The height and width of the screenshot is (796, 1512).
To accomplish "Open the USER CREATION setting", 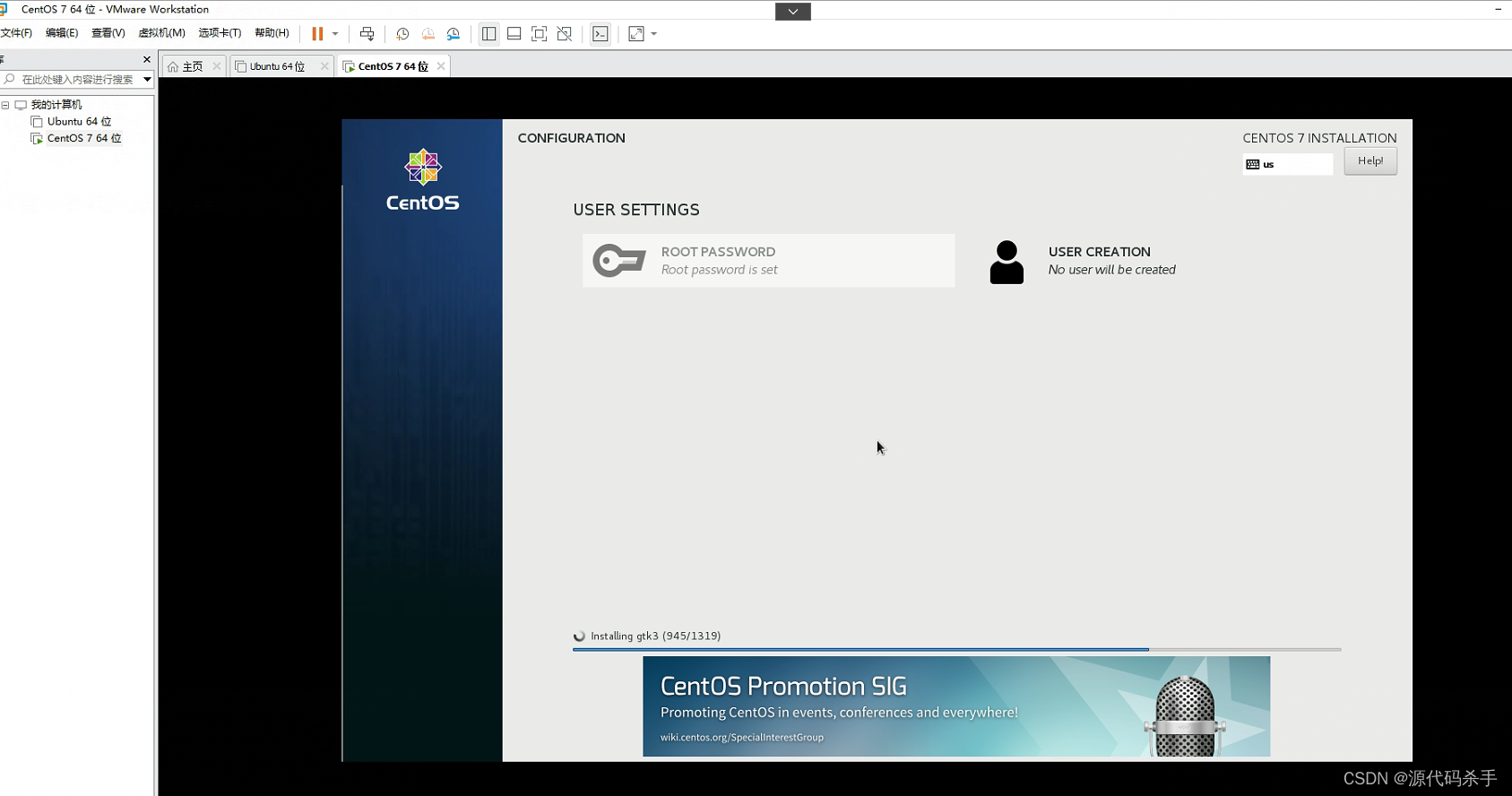I will [x=1111, y=261].
